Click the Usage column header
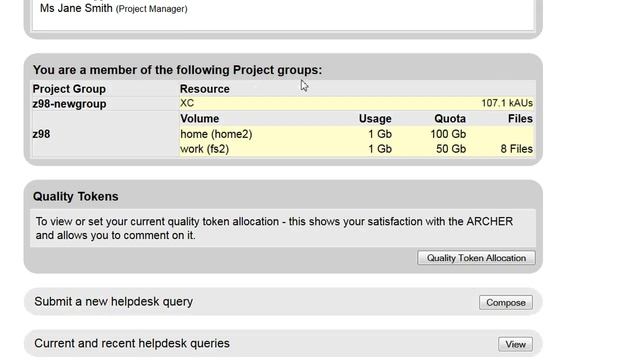This screenshot has width=640, height=360. click(375, 119)
